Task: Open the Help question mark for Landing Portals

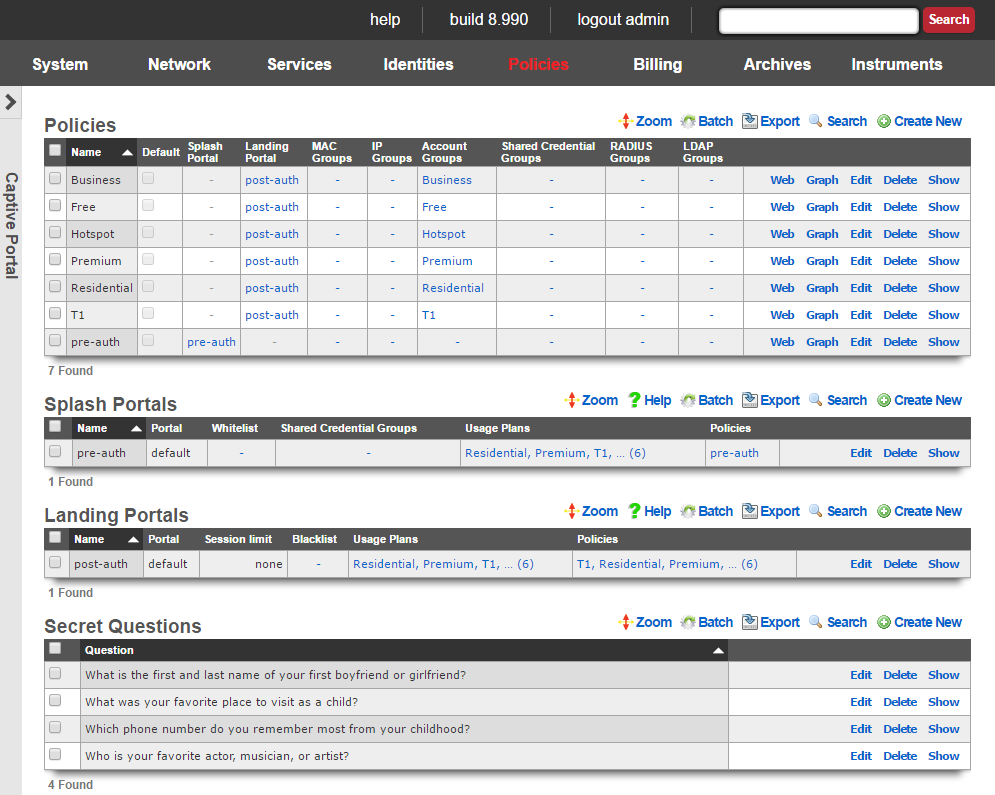Action: click(x=634, y=511)
